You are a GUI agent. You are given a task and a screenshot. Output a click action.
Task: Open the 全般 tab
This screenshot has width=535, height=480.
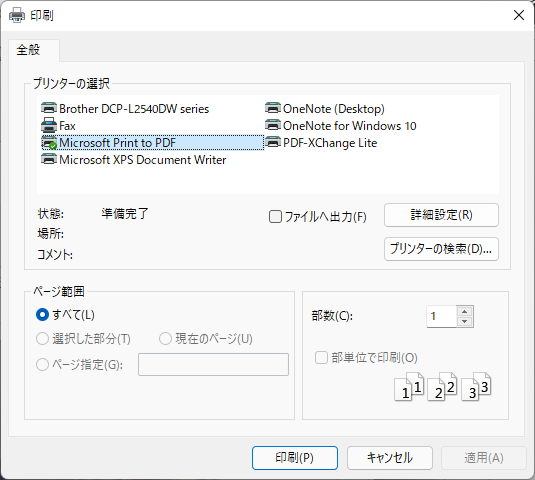pyautogui.click(x=29, y=50)
